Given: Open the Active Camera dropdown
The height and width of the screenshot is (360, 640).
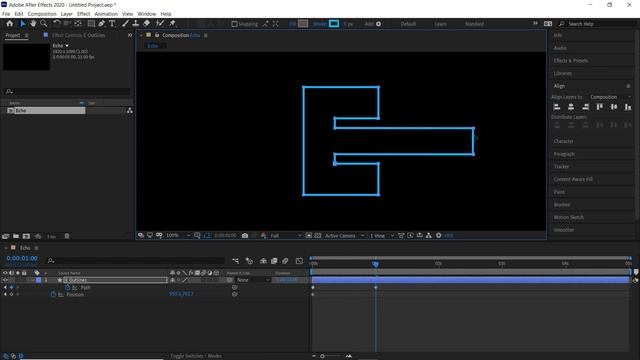Looking at the screenshot, I should (x=344, y=236).
